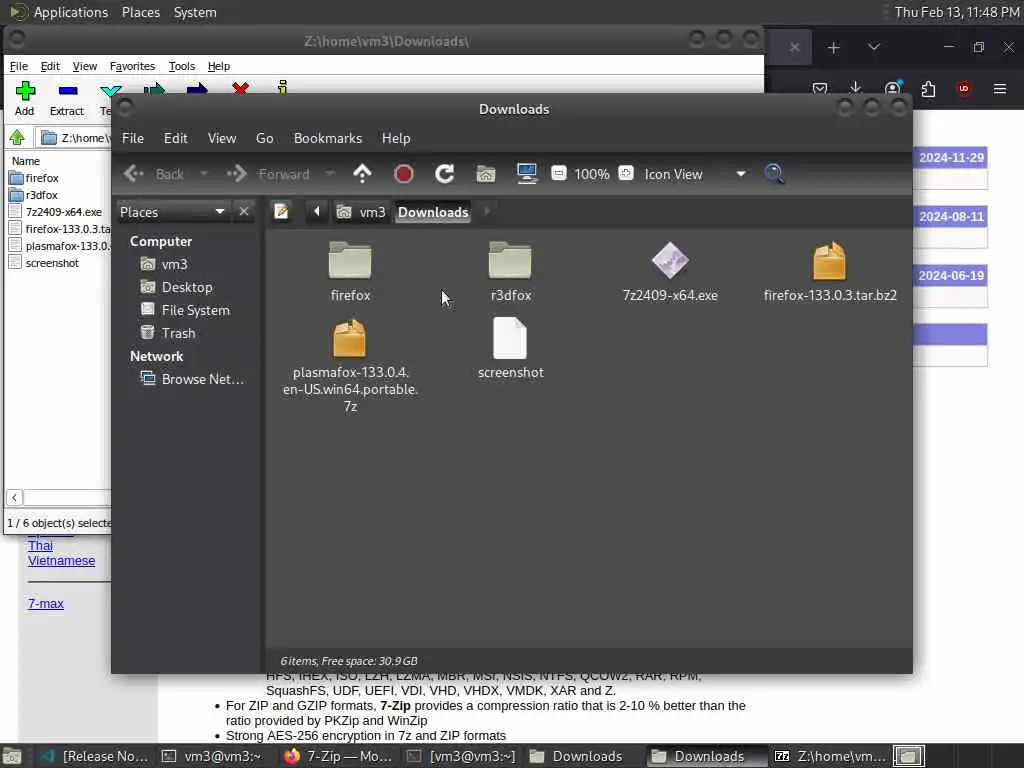Viewport: 1024px width, 768px height.
Task: Open file search magnifier icon
Action: pyautogui.click(x=774, y=174)
